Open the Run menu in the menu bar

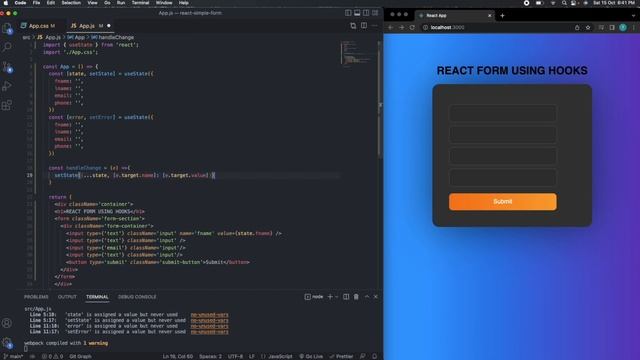click(x=121, y=3)
